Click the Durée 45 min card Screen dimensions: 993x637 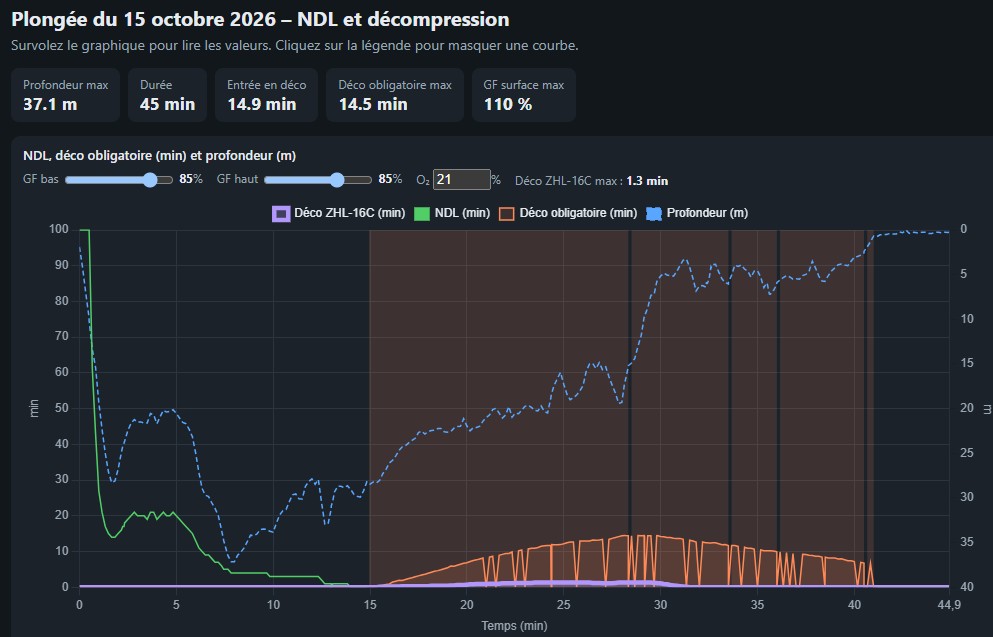tap(167, 95)
